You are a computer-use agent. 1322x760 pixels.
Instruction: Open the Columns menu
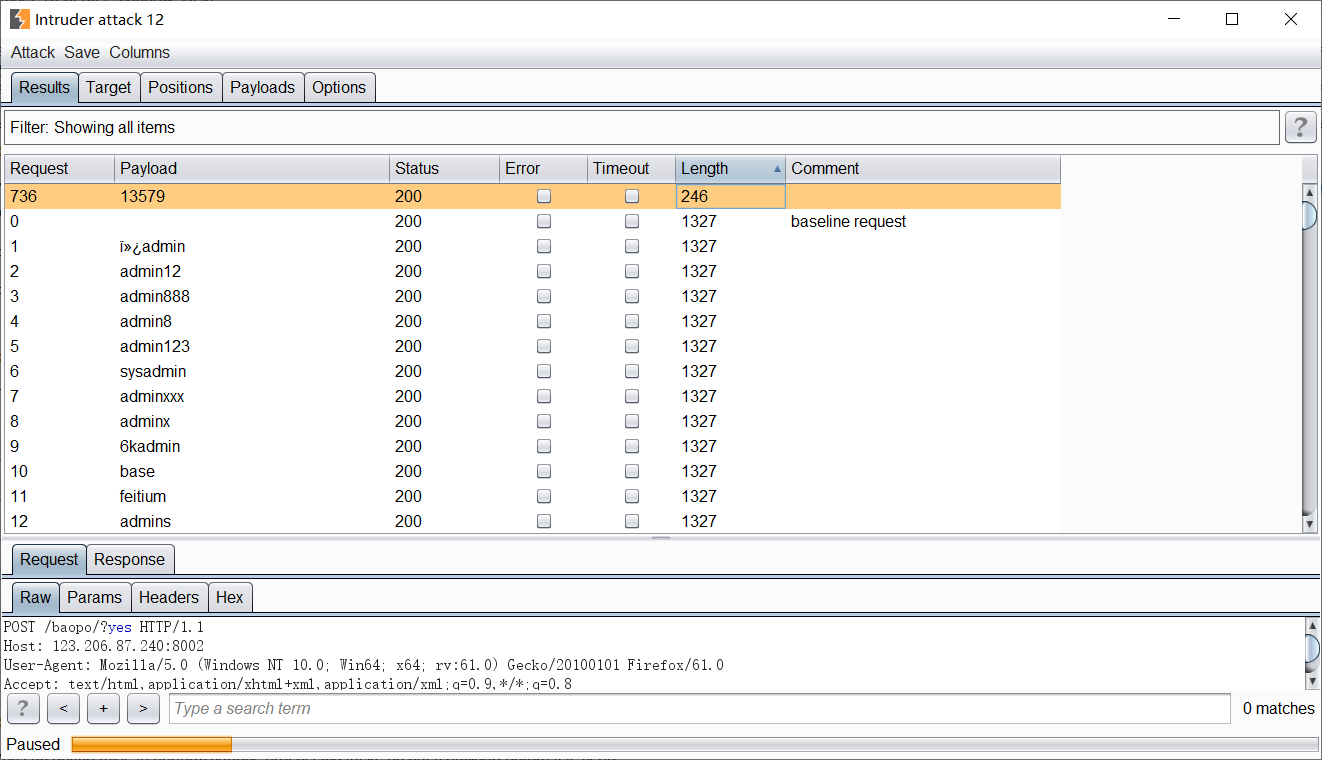coord(140,52)
